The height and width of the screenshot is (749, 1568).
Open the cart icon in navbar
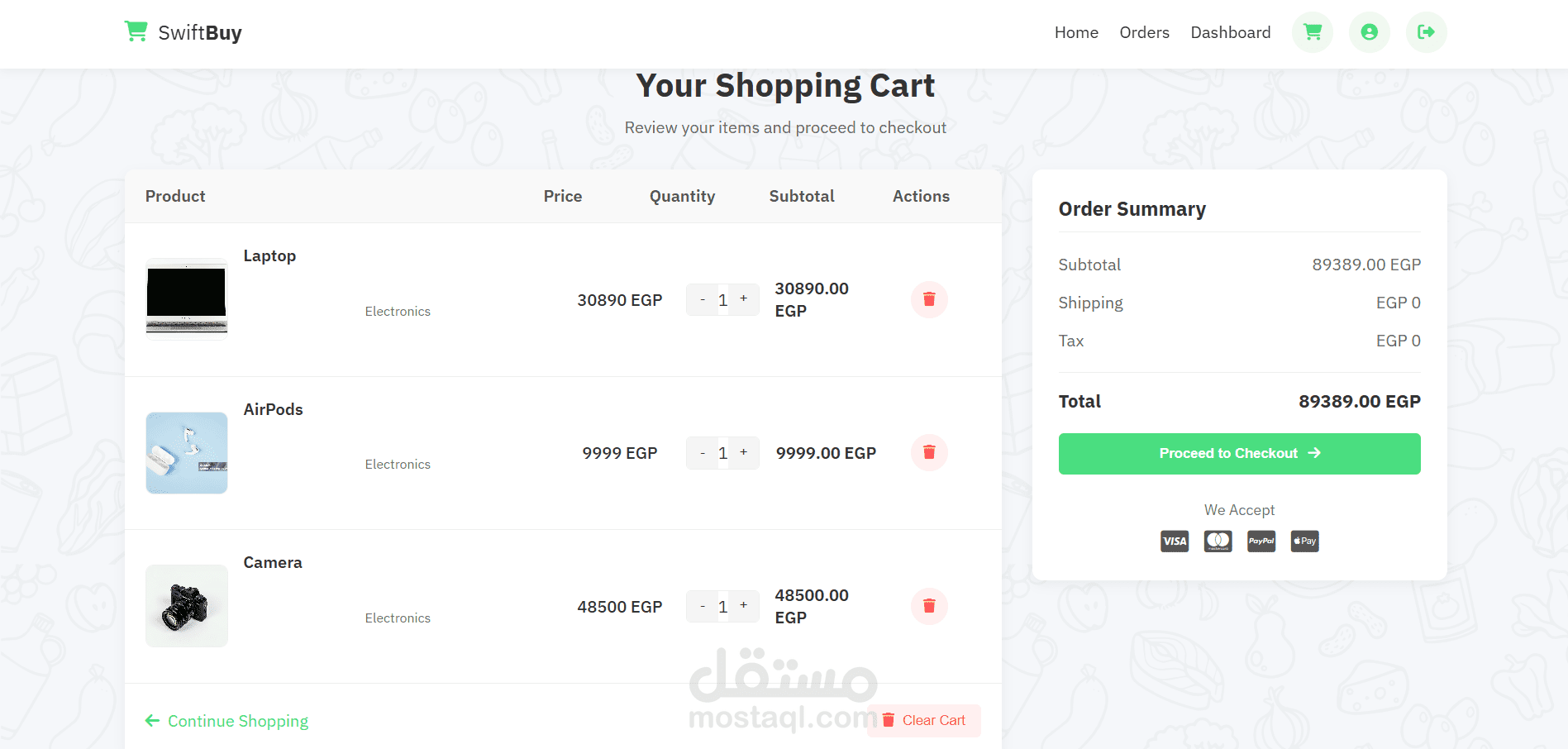click(1313, 32)
